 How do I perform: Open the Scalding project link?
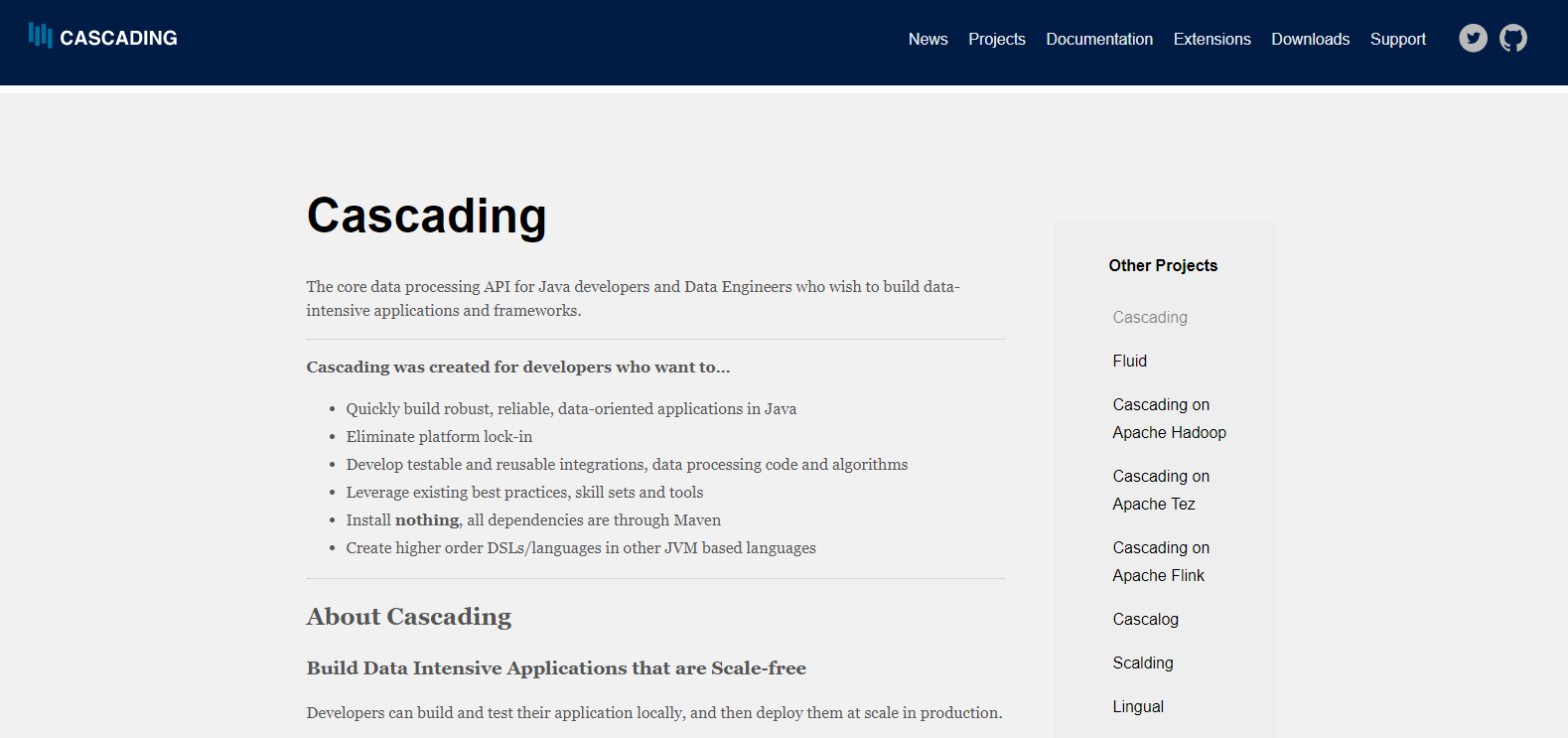(x=1143, y=663)
